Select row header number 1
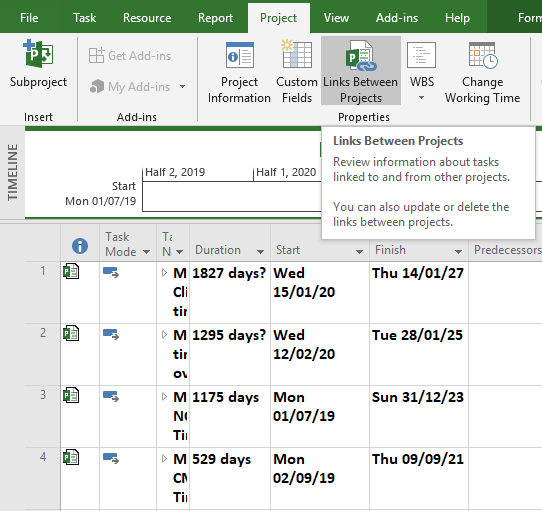Viewport: 542px width, 511px height. coord(43,292)
